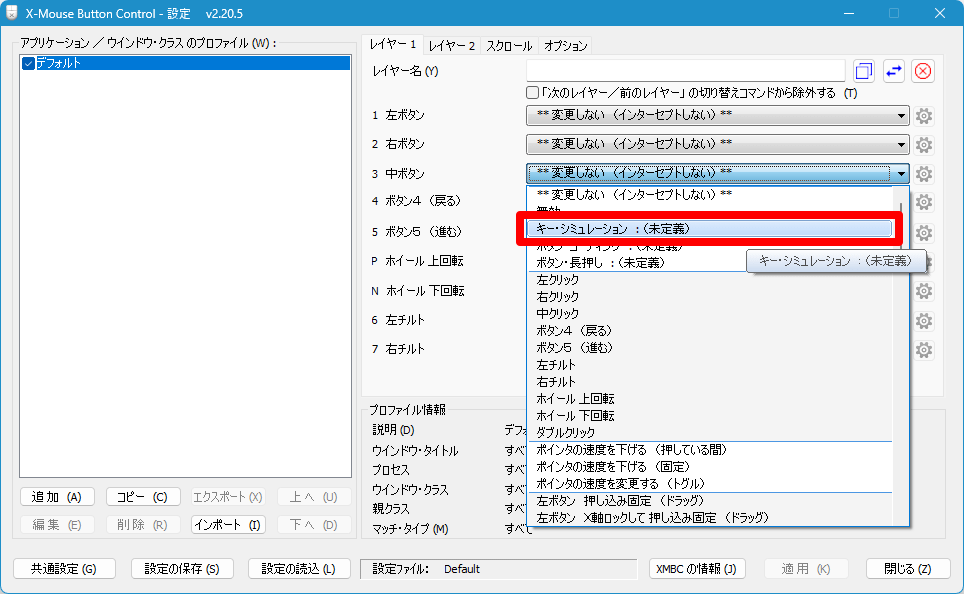Open gear settings for 右ボタン row
The height and width of the screenshot is (594, 964).
[x=924, y=144]
